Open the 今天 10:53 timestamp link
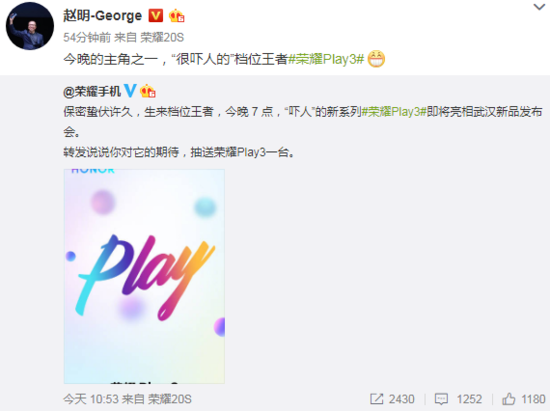Screen dimensions: 550x411 [x=91, y=399]
